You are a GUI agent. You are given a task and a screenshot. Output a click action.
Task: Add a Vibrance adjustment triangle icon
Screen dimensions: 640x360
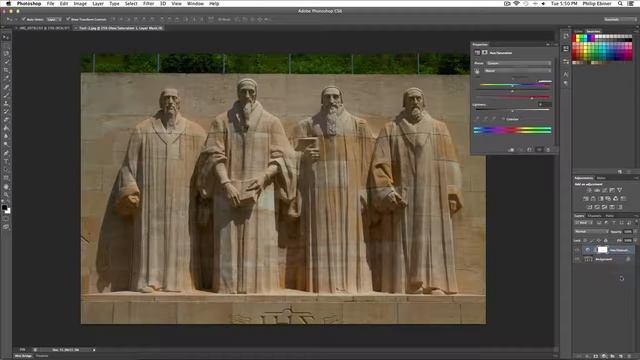[x=620, y=190]
